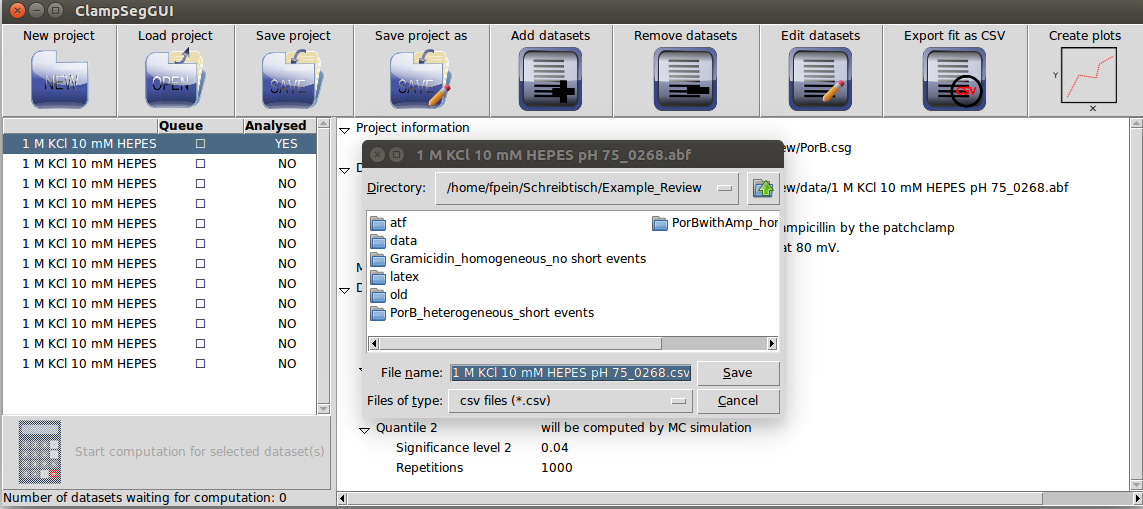Image resolution: width=1143 pixels, height=509 pixels.
Task: Click the file list horizontal scrollbar thumb
Action: coord(520,343)
